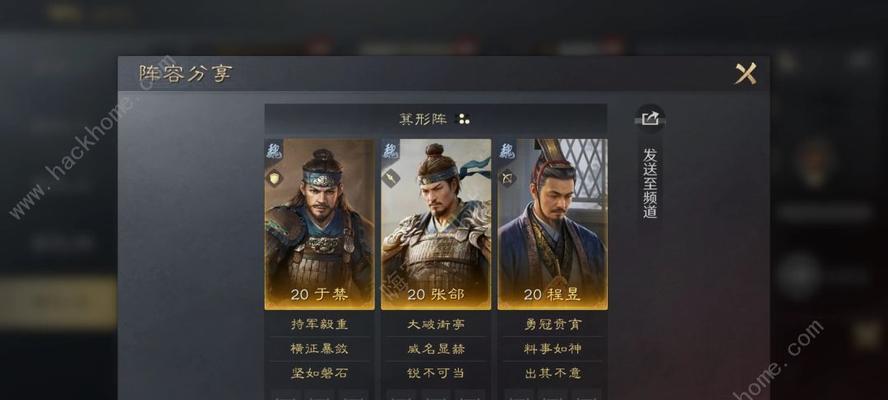The height and width of the screenshot is (400, 888).
Task: Click the spear troop icon on 张郃 card
Action: tap(391, 178)
